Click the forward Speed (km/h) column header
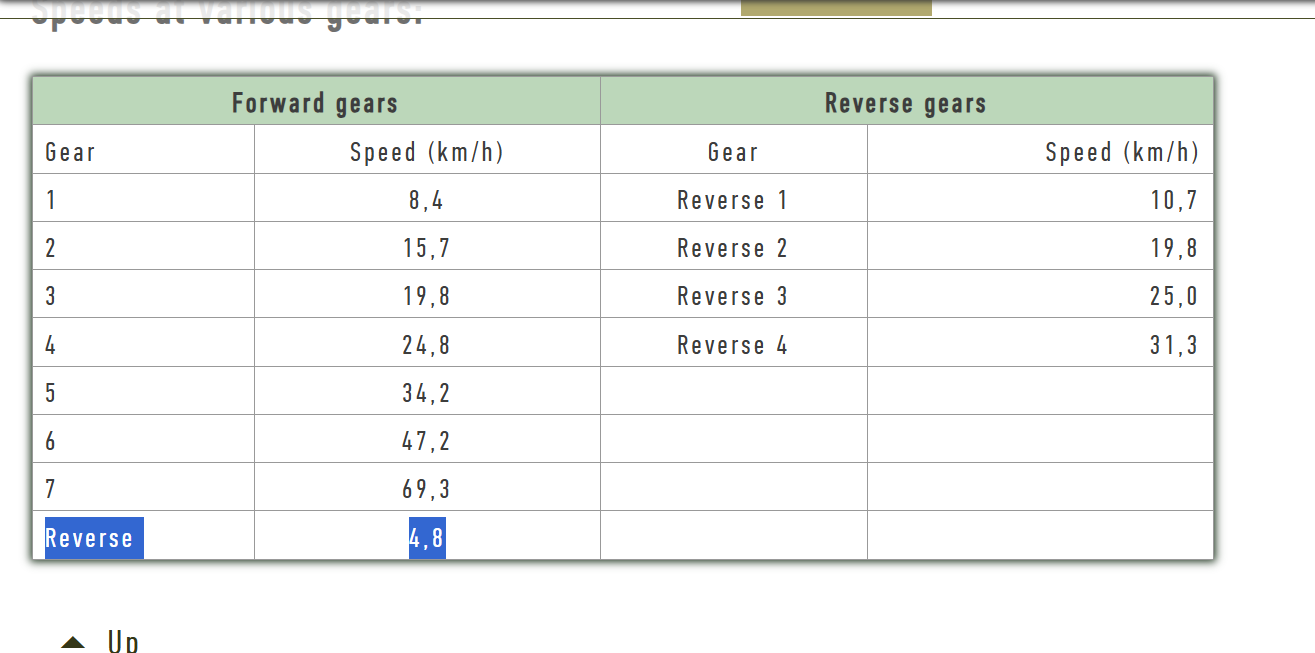1315x653 pixels. [427, 151]
